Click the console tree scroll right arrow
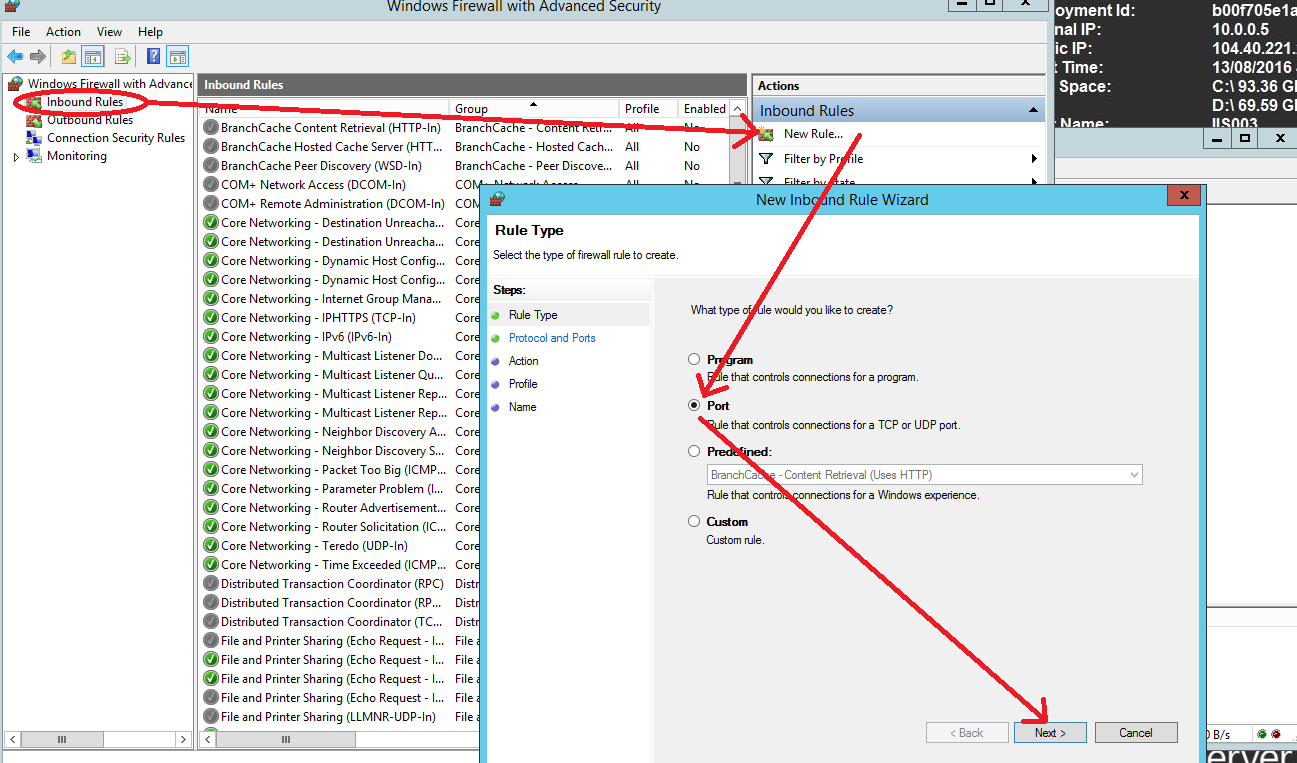The height and width of the screenshot is (763, 1297). (x=182, y=740)
